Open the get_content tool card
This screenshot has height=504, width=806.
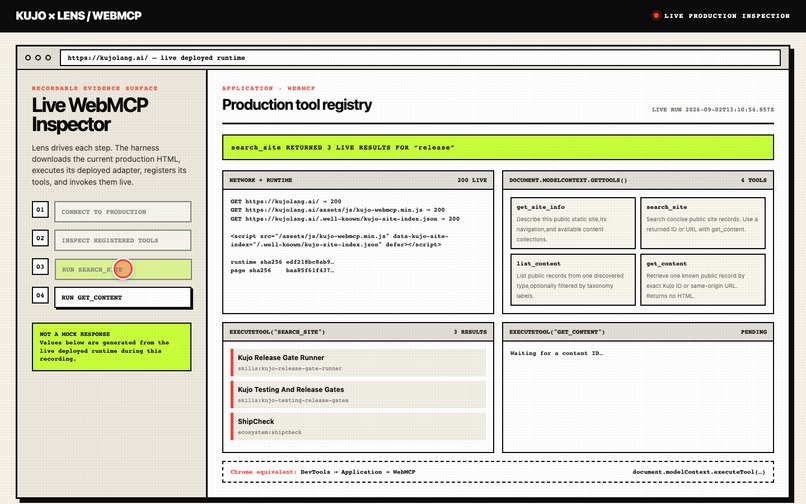[703, 279]
